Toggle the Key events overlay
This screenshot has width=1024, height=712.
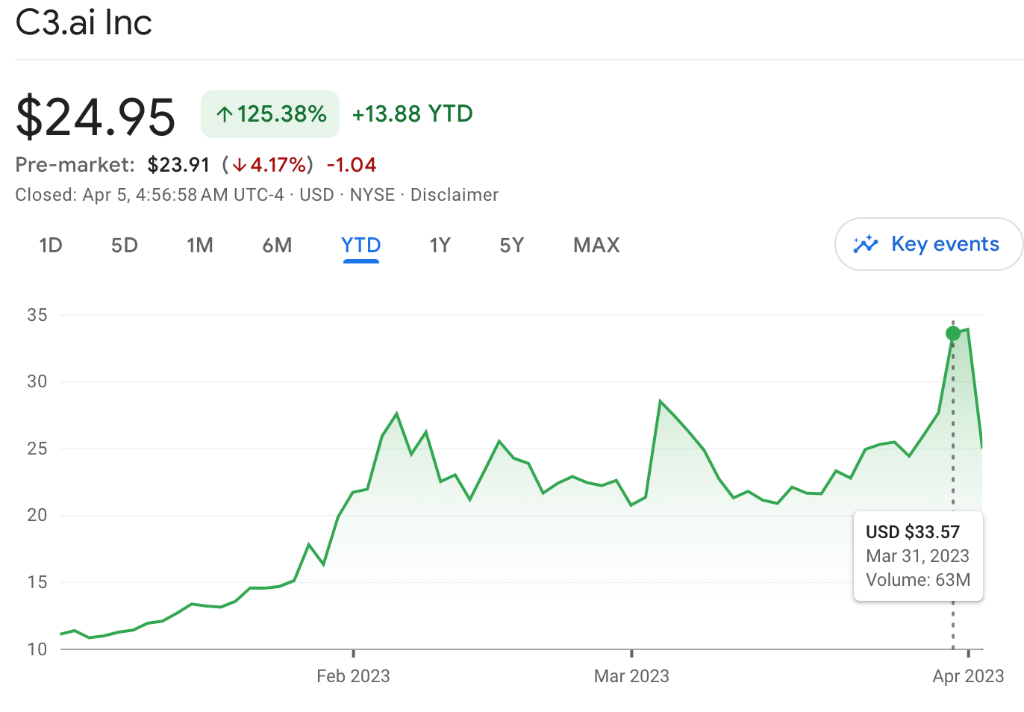click(928, 243)
